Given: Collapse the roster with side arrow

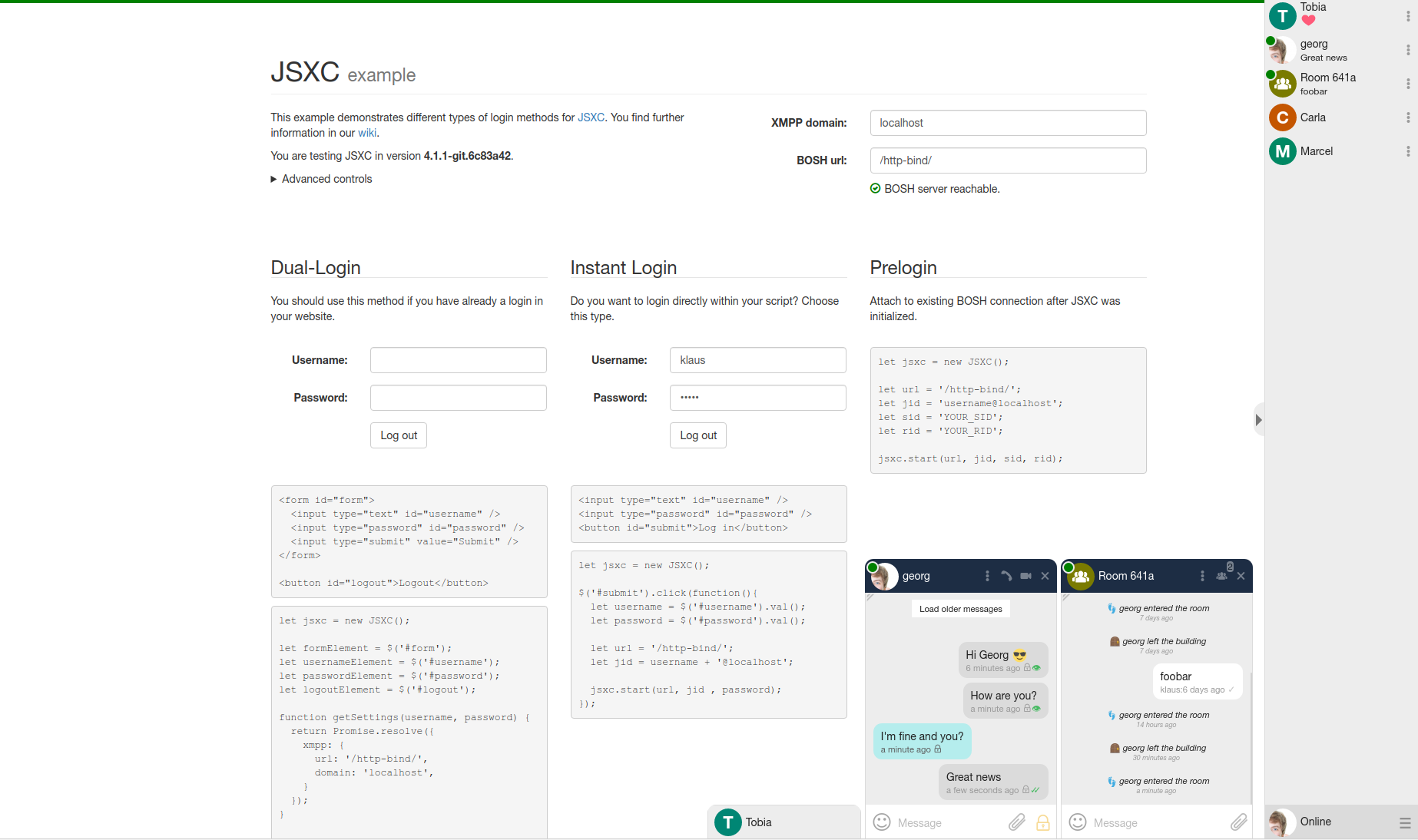Looking at the screenshot, I should (1258, 420).
